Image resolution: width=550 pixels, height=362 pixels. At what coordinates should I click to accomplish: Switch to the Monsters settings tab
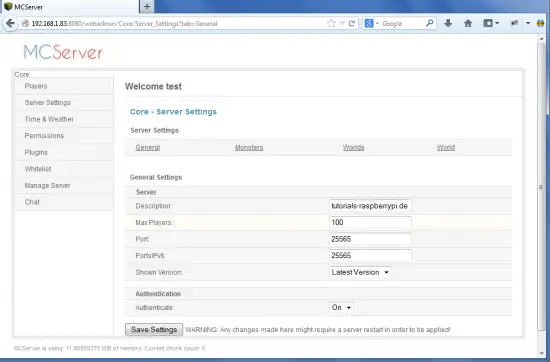249,147
